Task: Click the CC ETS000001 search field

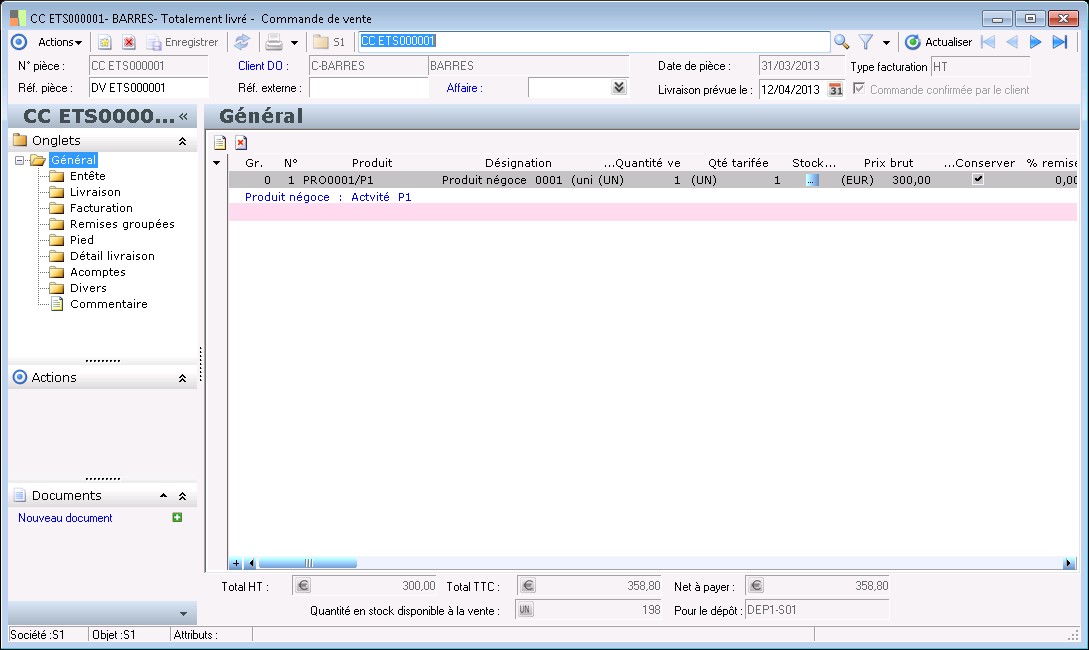Action: point(594,42)
